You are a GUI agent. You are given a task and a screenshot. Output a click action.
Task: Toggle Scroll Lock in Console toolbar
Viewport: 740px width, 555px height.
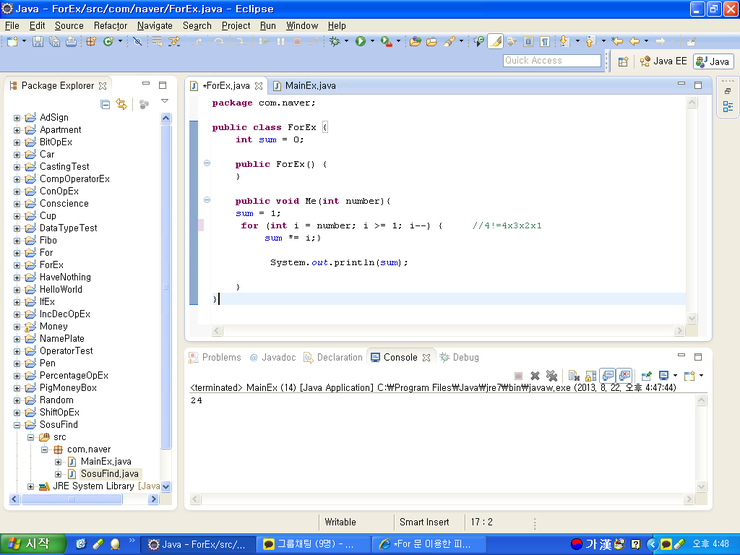(592, 376)
